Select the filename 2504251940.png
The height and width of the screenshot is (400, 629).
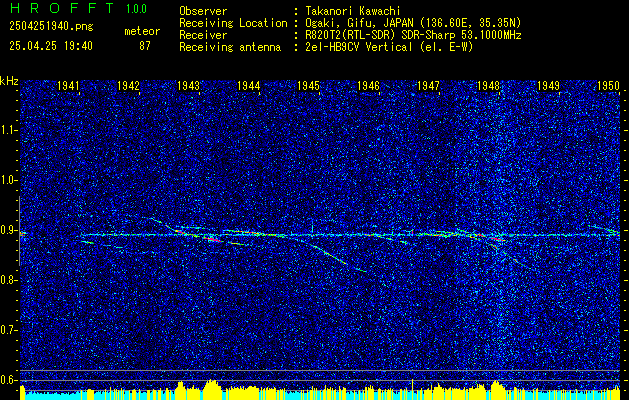point(51,27)
